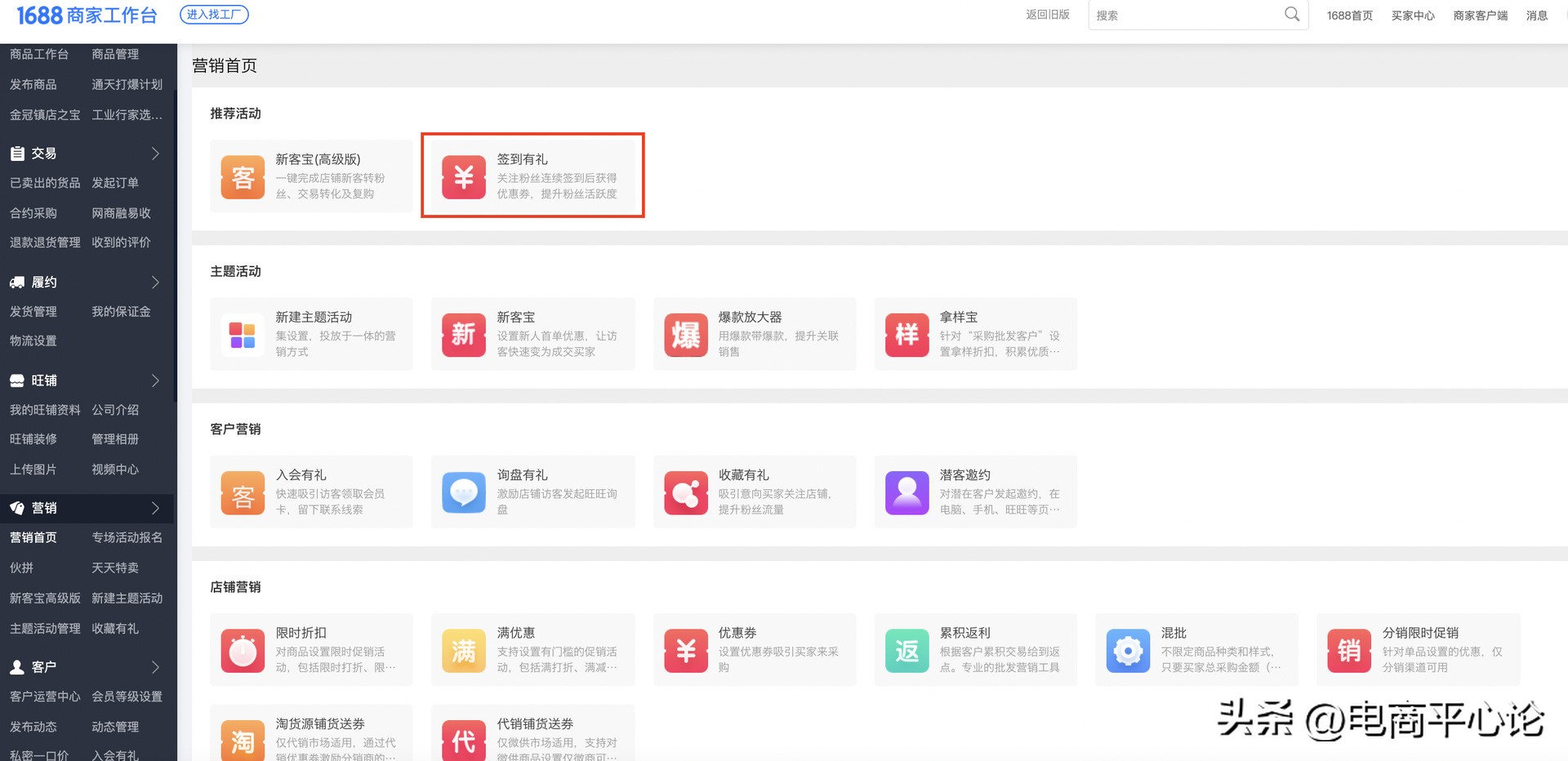Image resolution: width=1568 pixels, height=761 pixels.
Task: Click the 收藏有礼 favorite reward icon
Action: pos(685,492)
